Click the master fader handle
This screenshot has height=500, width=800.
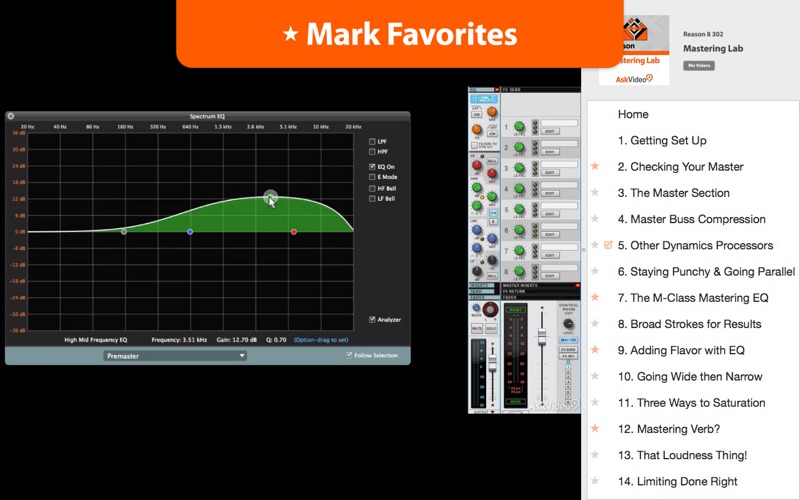(542, 337)
